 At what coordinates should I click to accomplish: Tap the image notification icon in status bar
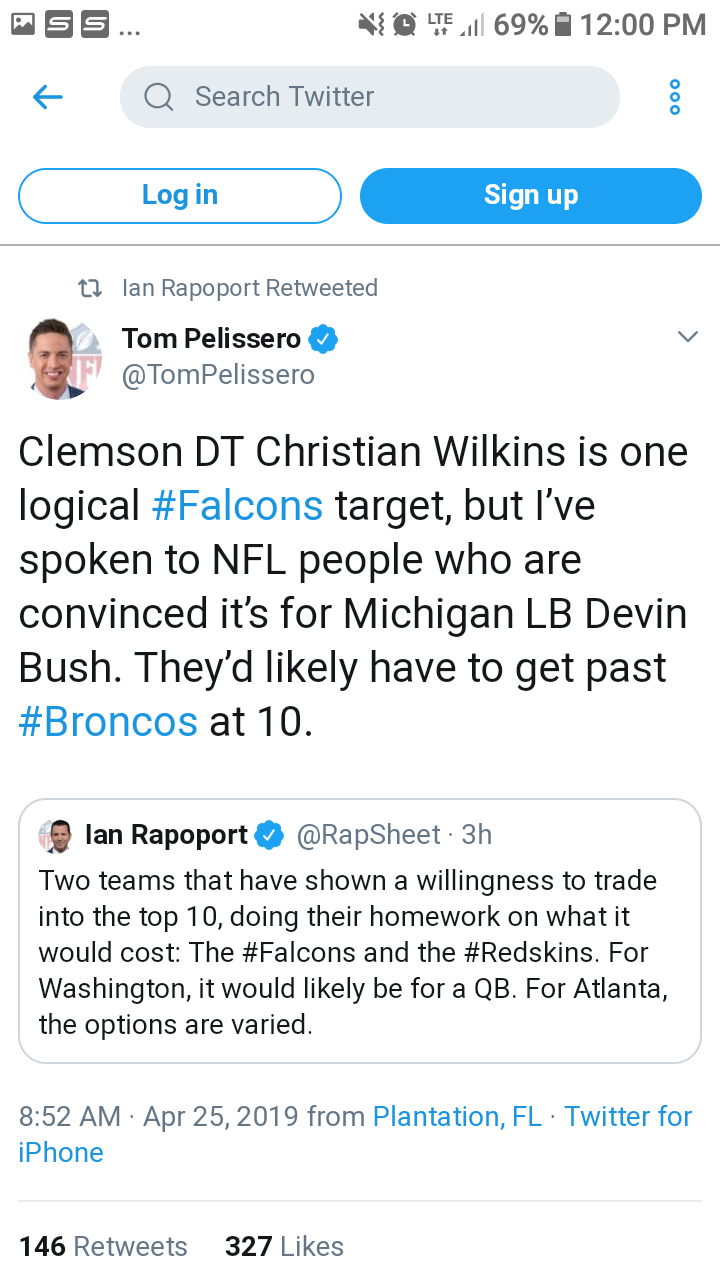[x=24, y=24]
